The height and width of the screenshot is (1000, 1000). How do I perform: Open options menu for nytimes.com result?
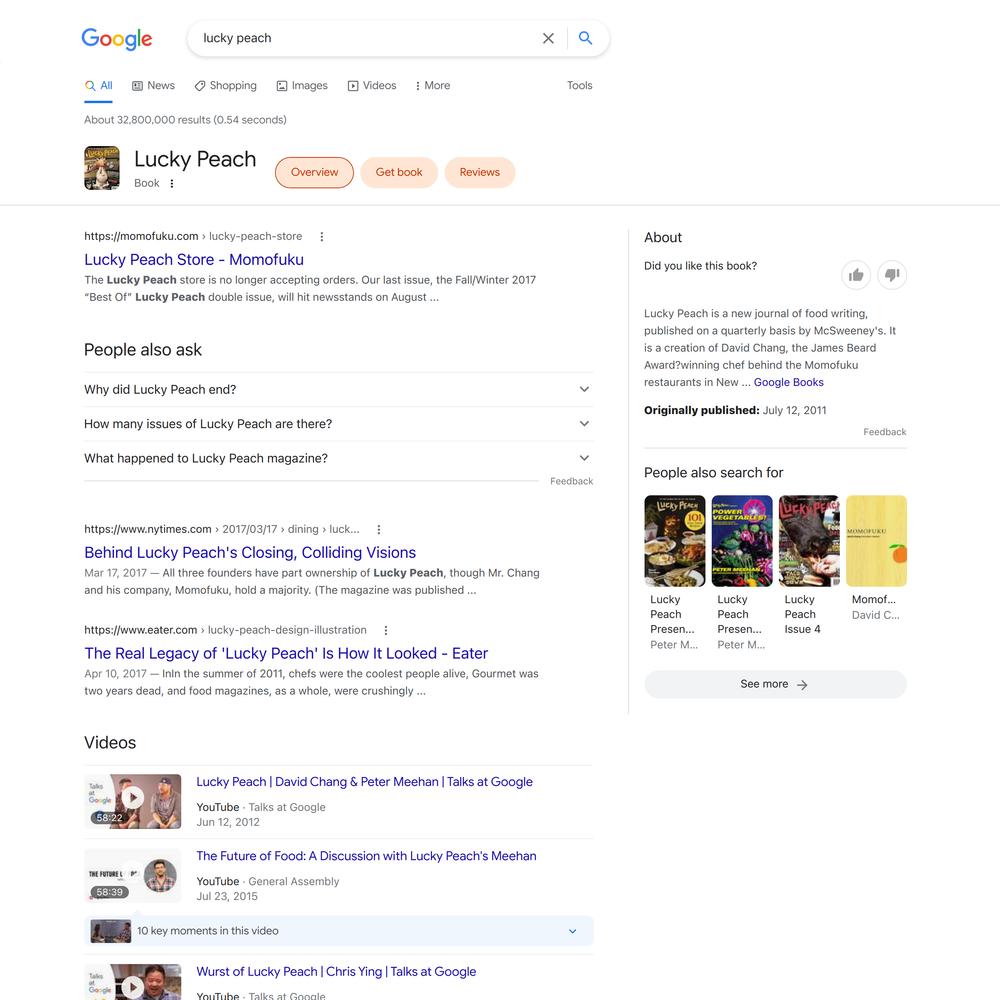click(x=379, y=530)
